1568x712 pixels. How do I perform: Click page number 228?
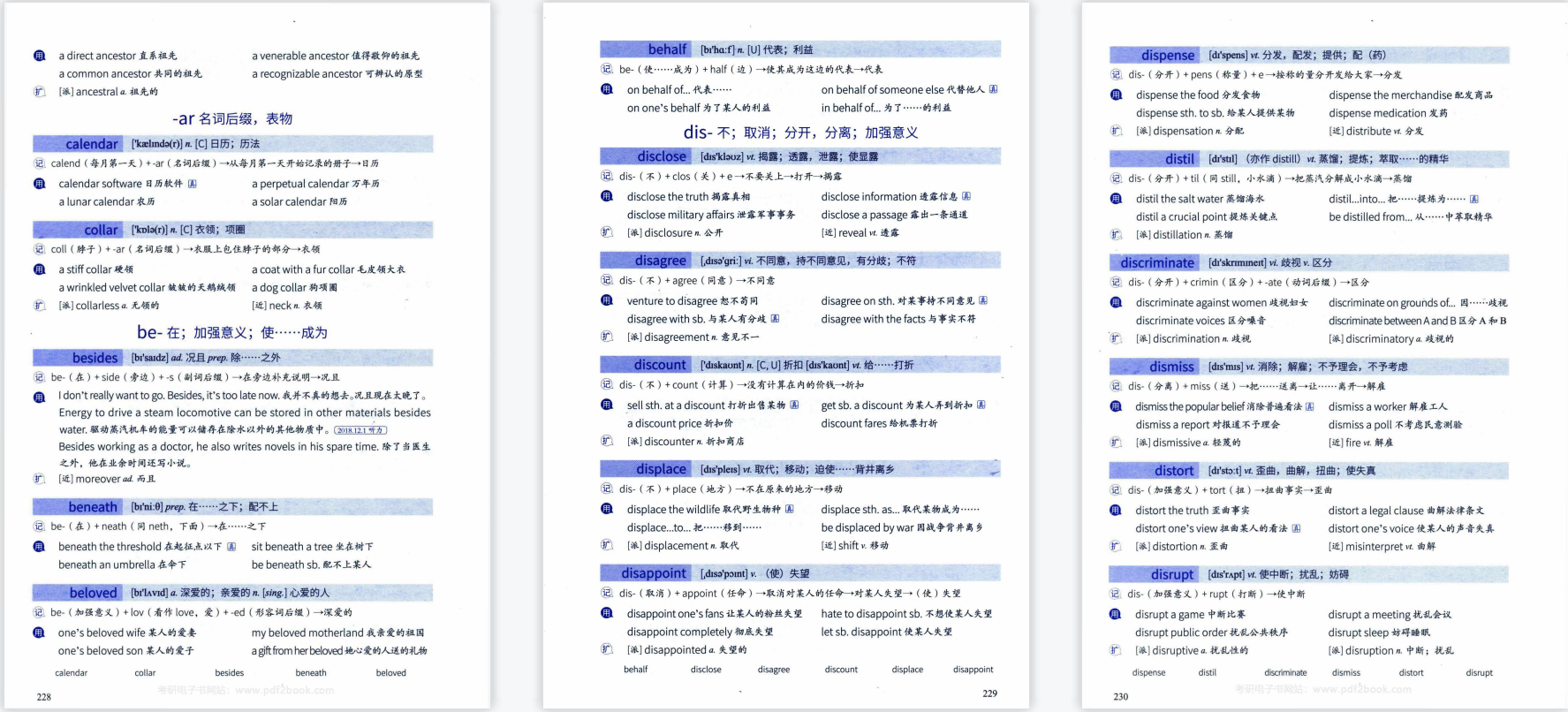click(43, 697)
